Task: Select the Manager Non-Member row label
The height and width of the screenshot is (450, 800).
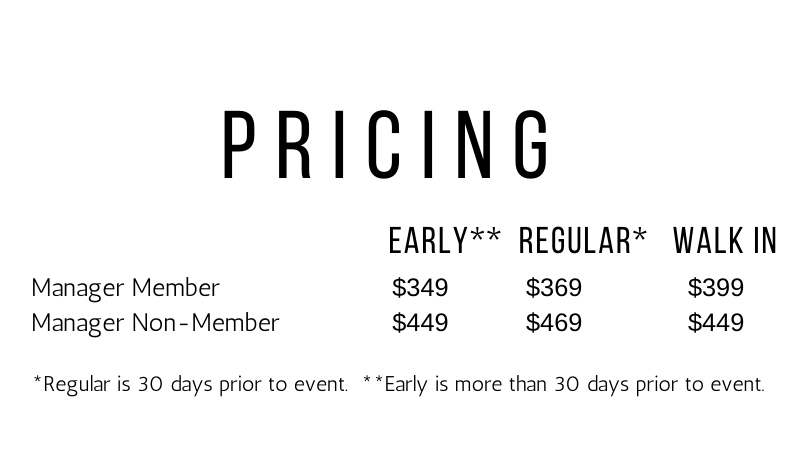Action: pyautogui.click(x=155, y=323)
